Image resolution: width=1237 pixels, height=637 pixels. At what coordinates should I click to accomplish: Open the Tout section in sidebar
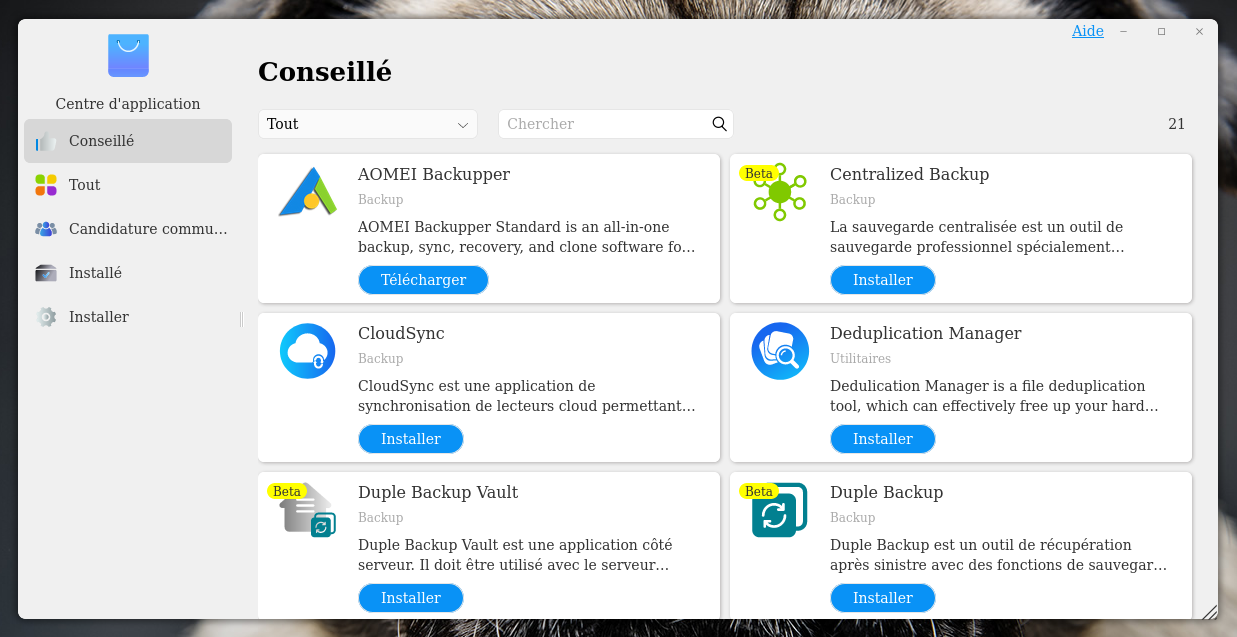pyautogui.click(x=128, y=185)
